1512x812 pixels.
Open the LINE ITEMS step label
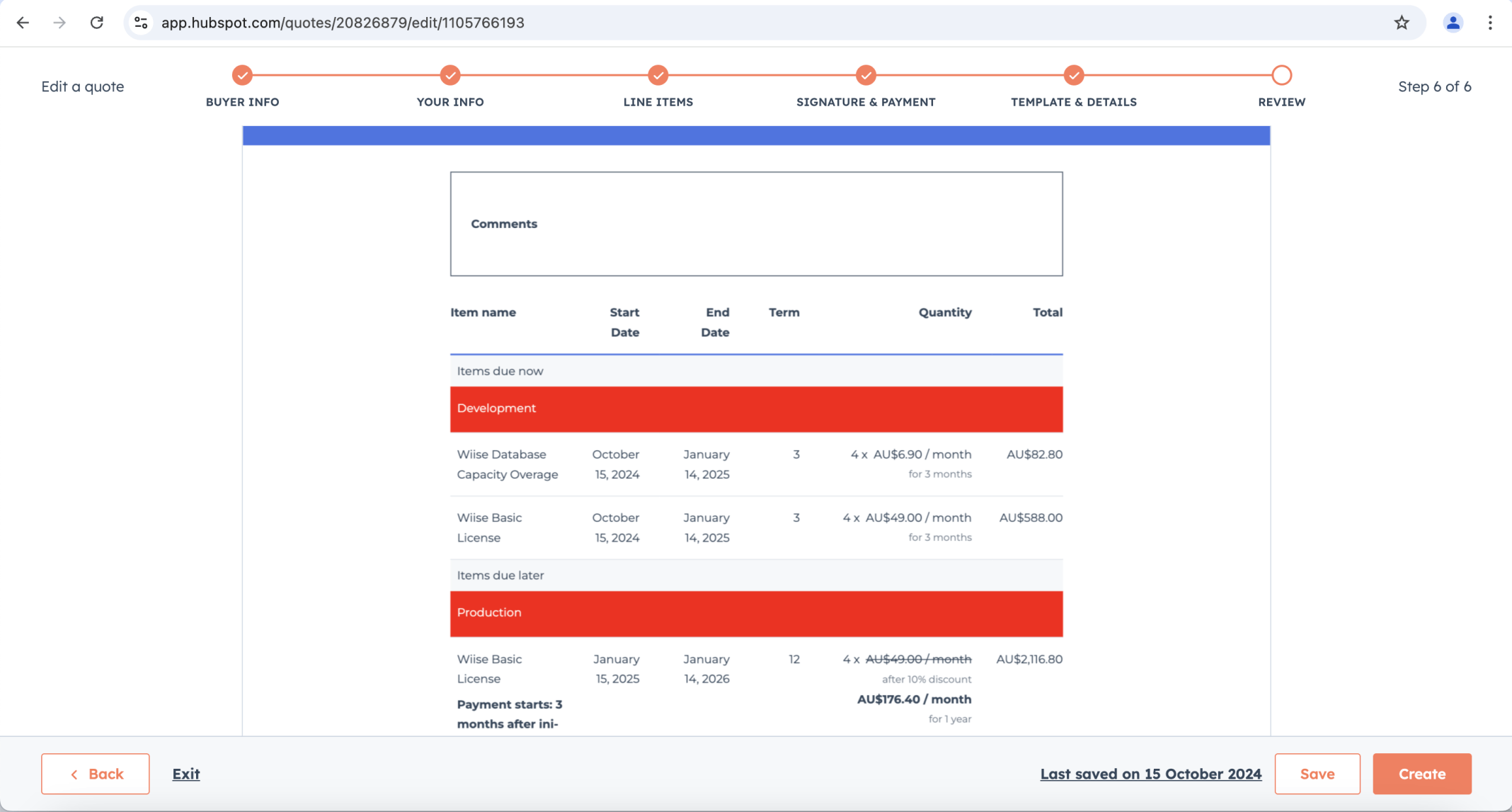658,102
